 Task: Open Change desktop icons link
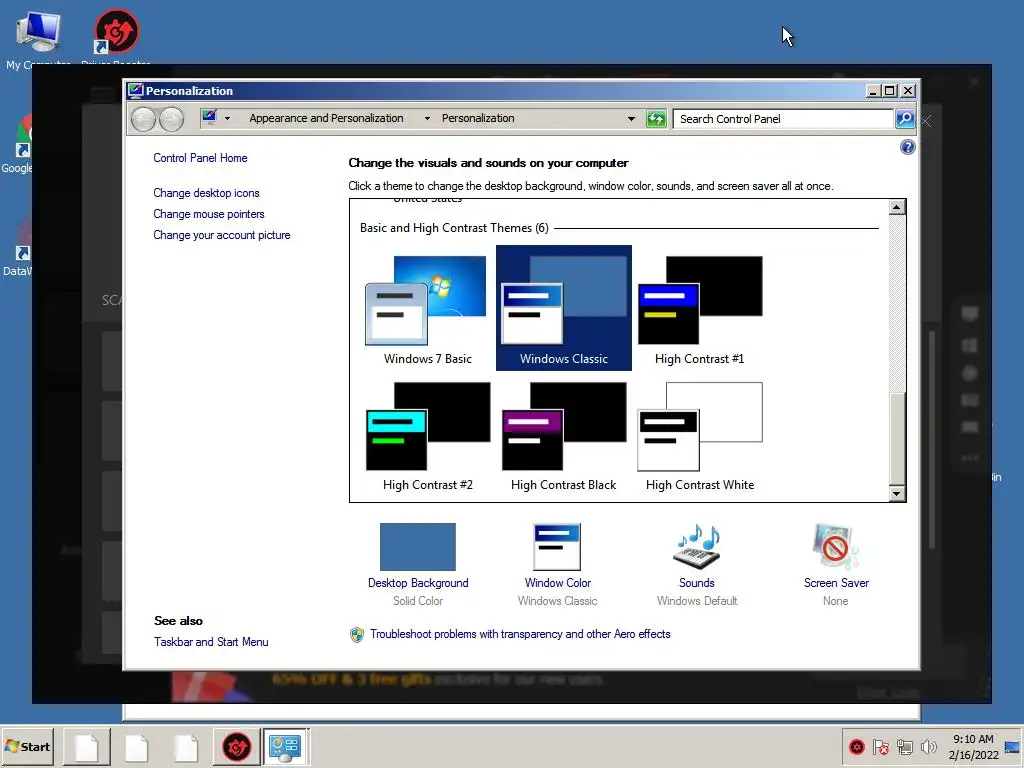coord(206,193)
